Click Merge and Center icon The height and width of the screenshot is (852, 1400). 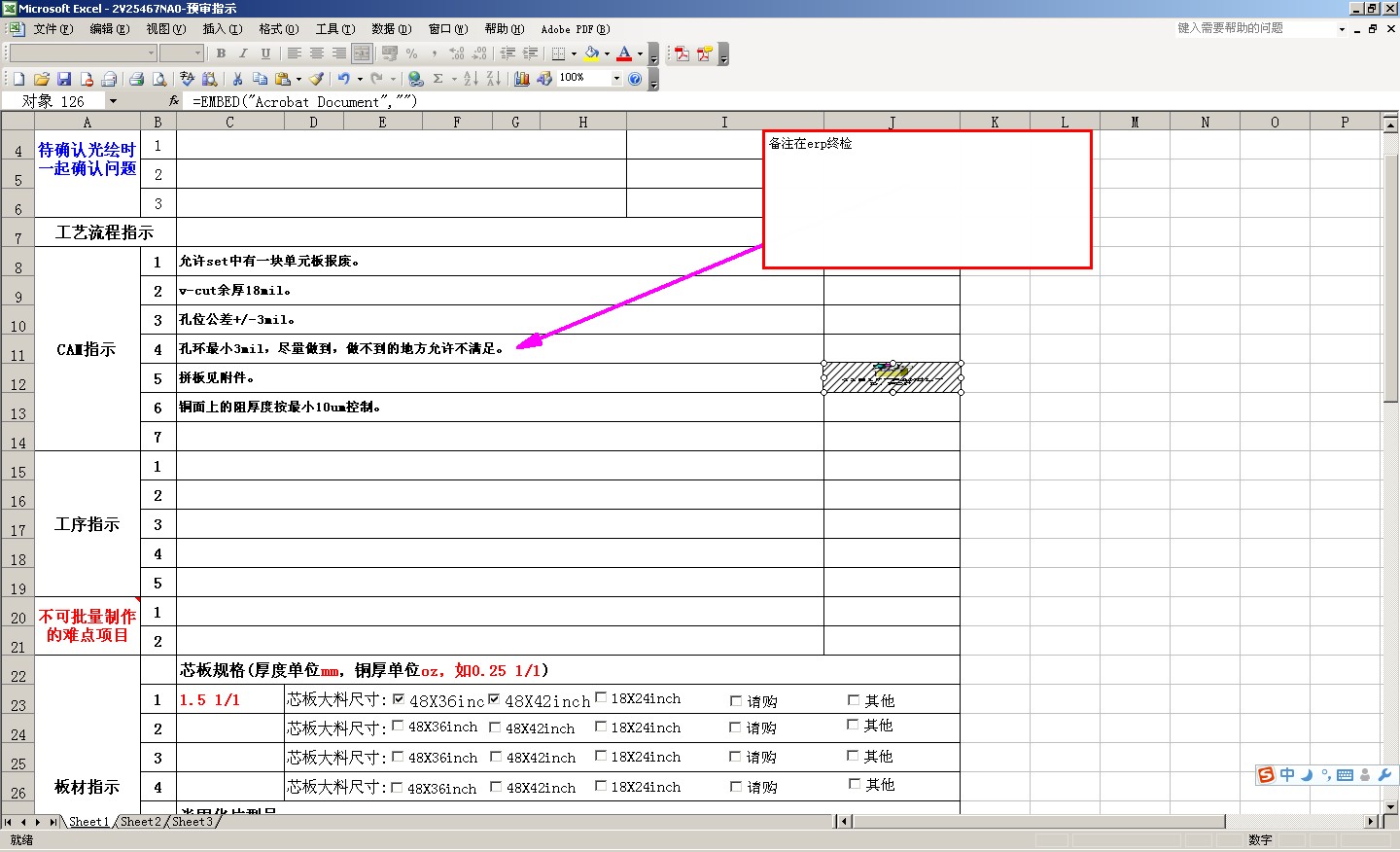pyautogui.click(x=362, y=53)
